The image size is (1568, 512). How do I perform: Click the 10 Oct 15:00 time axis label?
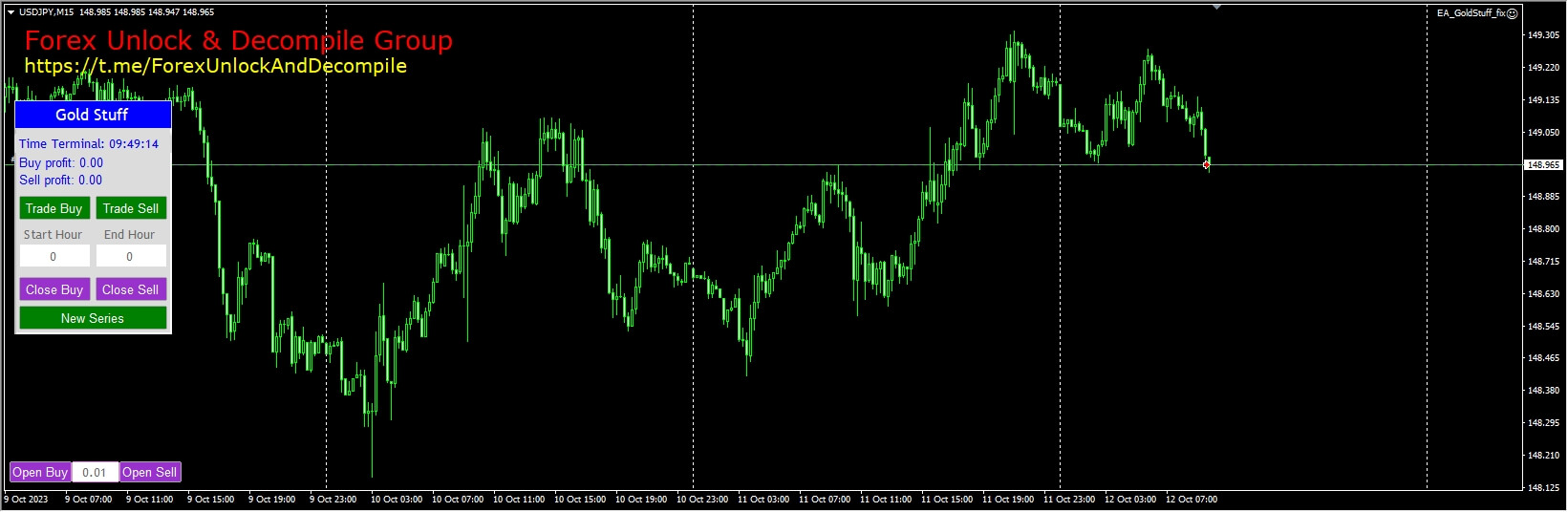580,500
